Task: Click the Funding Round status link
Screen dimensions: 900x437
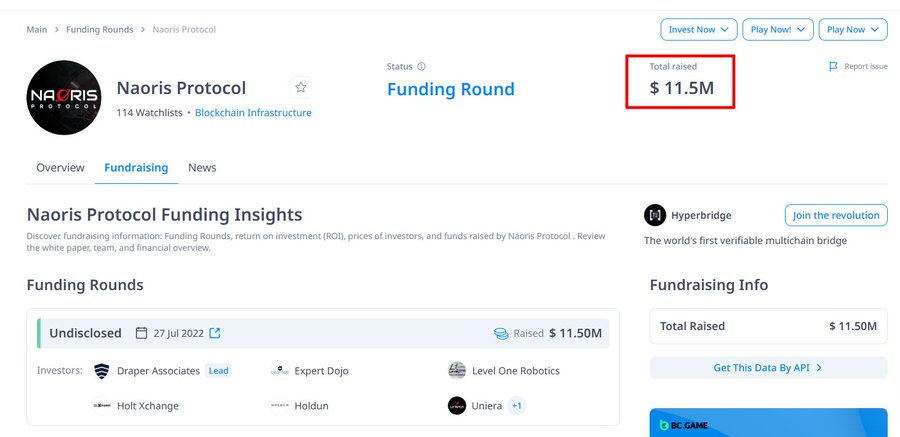Action: pos(451,90)
